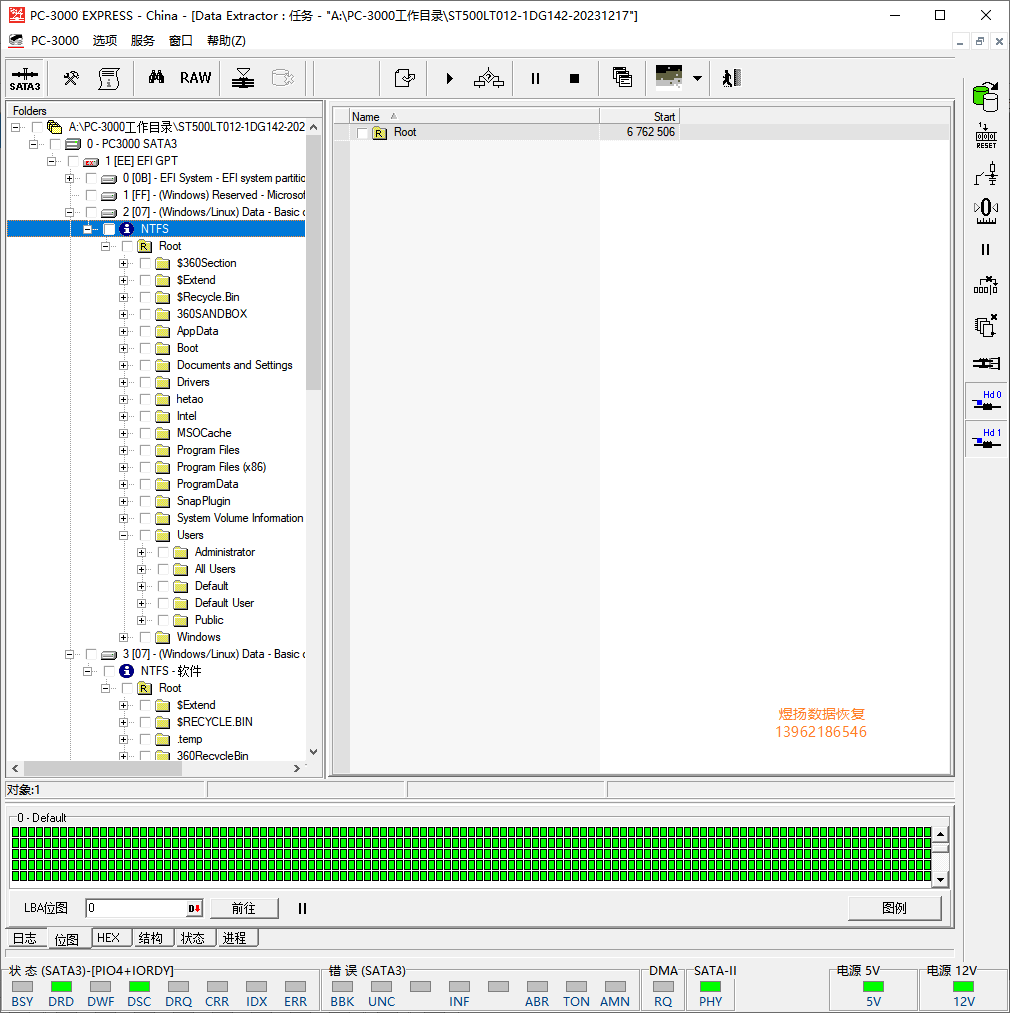The image size is (1010, 1013).
Task: Open the 帮助(Z) menu
Action: [x=226, y=41]
